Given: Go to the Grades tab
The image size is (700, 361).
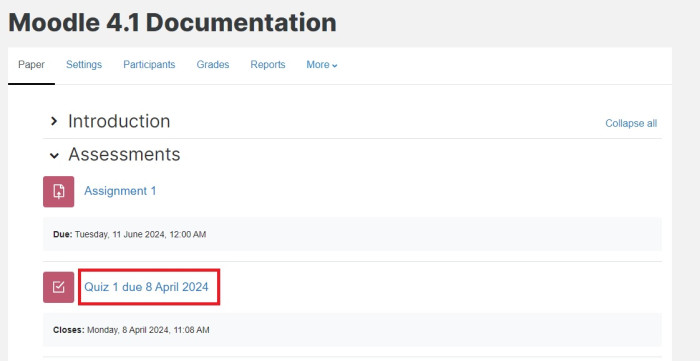Looking at the screenshot, I should [213, 65].
